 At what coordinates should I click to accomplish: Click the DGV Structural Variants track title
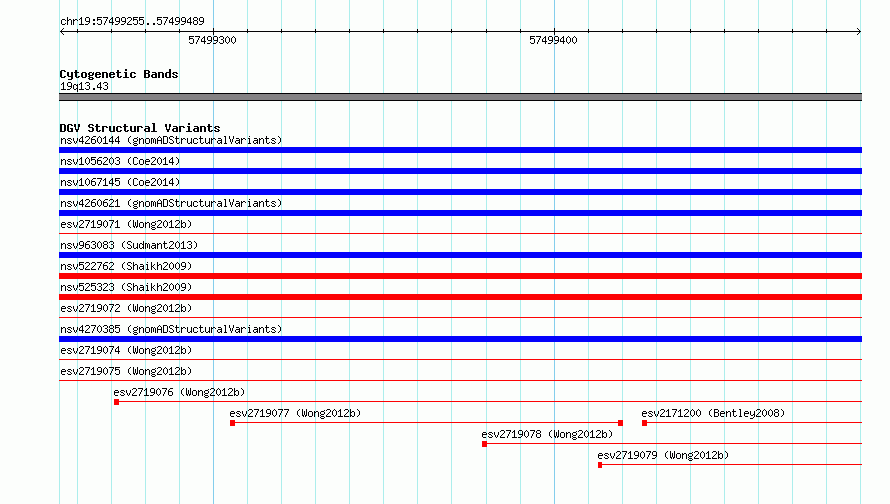(x=140, y=128)
